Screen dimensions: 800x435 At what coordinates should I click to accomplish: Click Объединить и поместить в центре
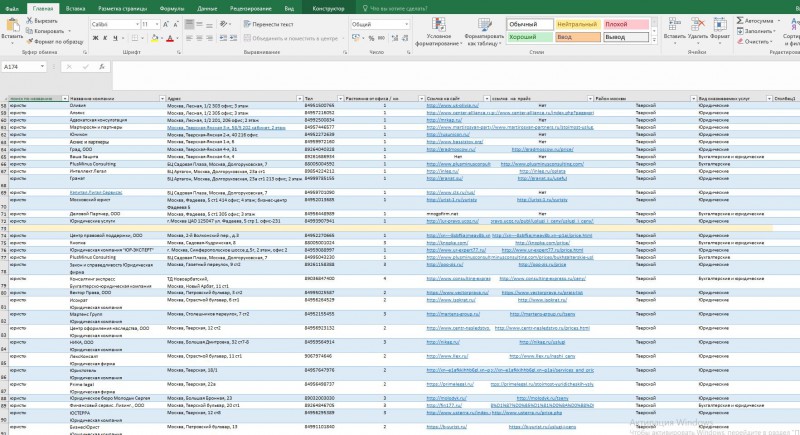(291, 38)
